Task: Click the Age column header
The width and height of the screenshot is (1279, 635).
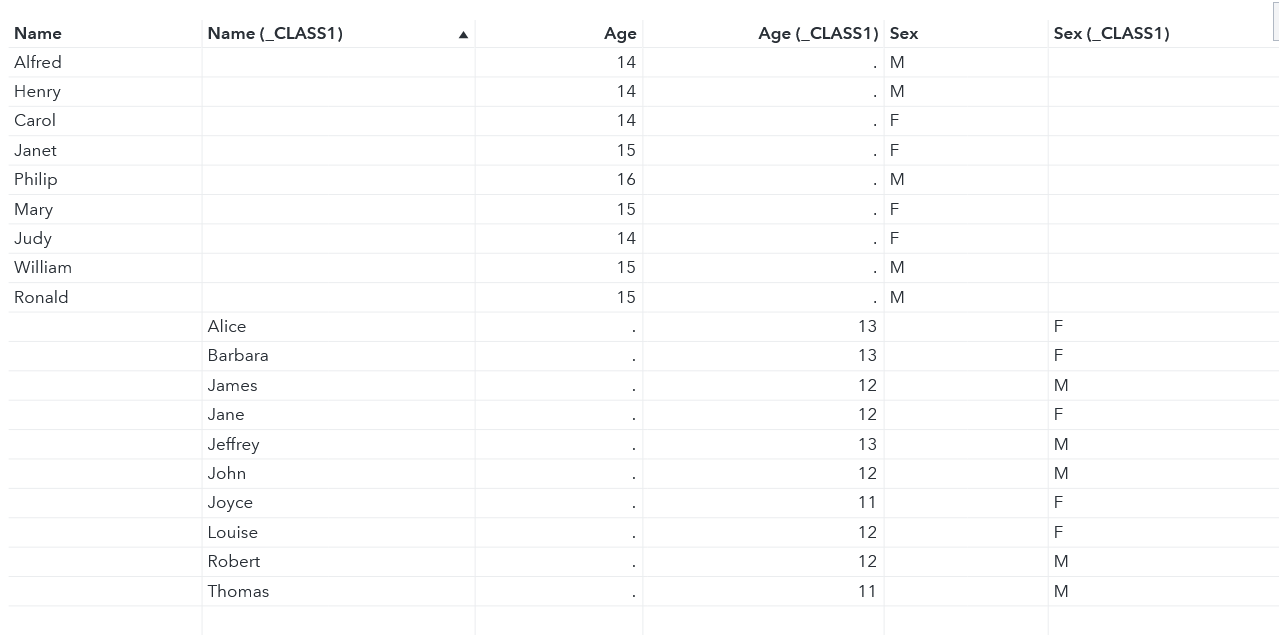Action: (620, 34)
